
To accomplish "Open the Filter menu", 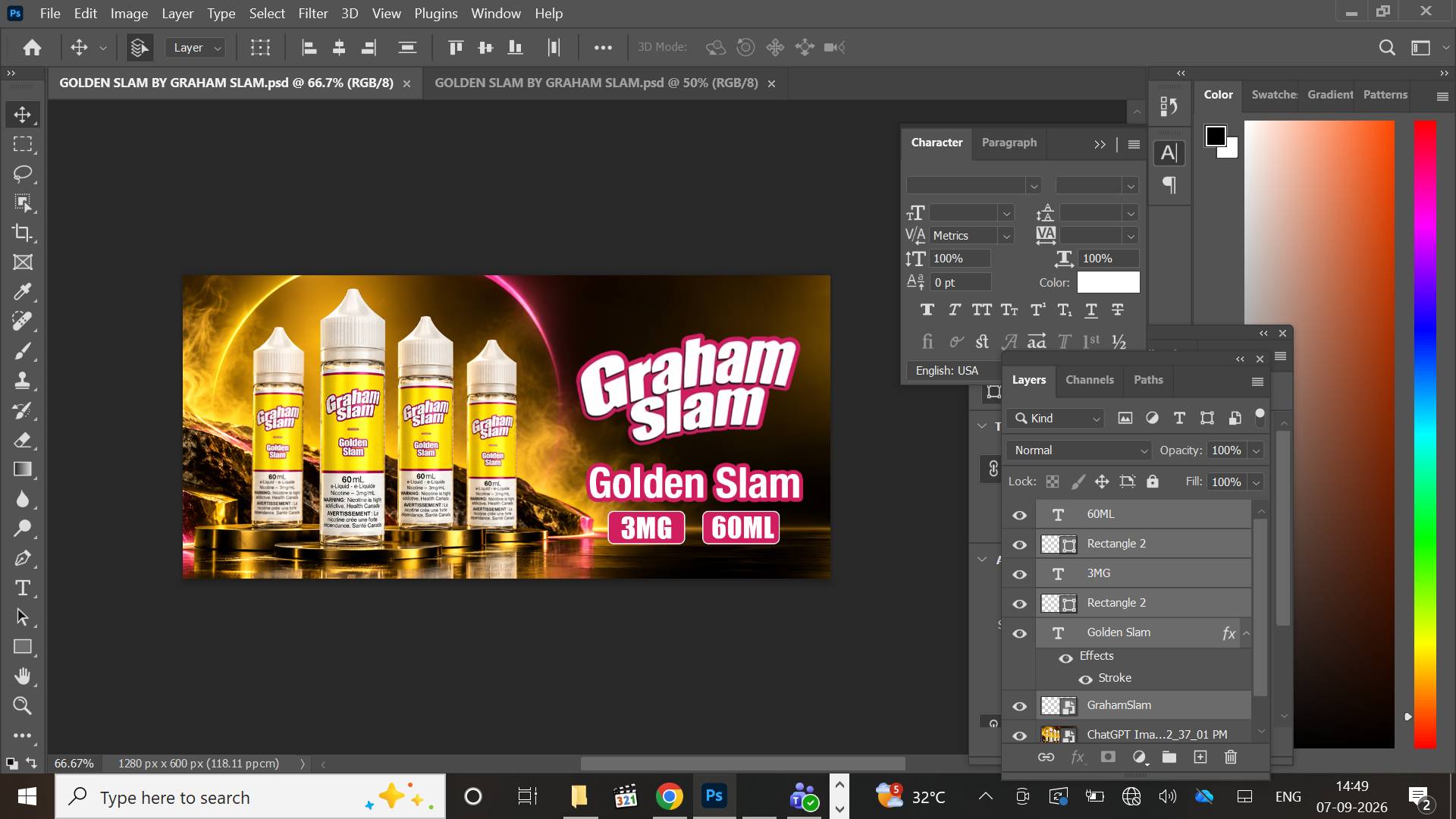I will pyautogui.click(x=312, y=14).
